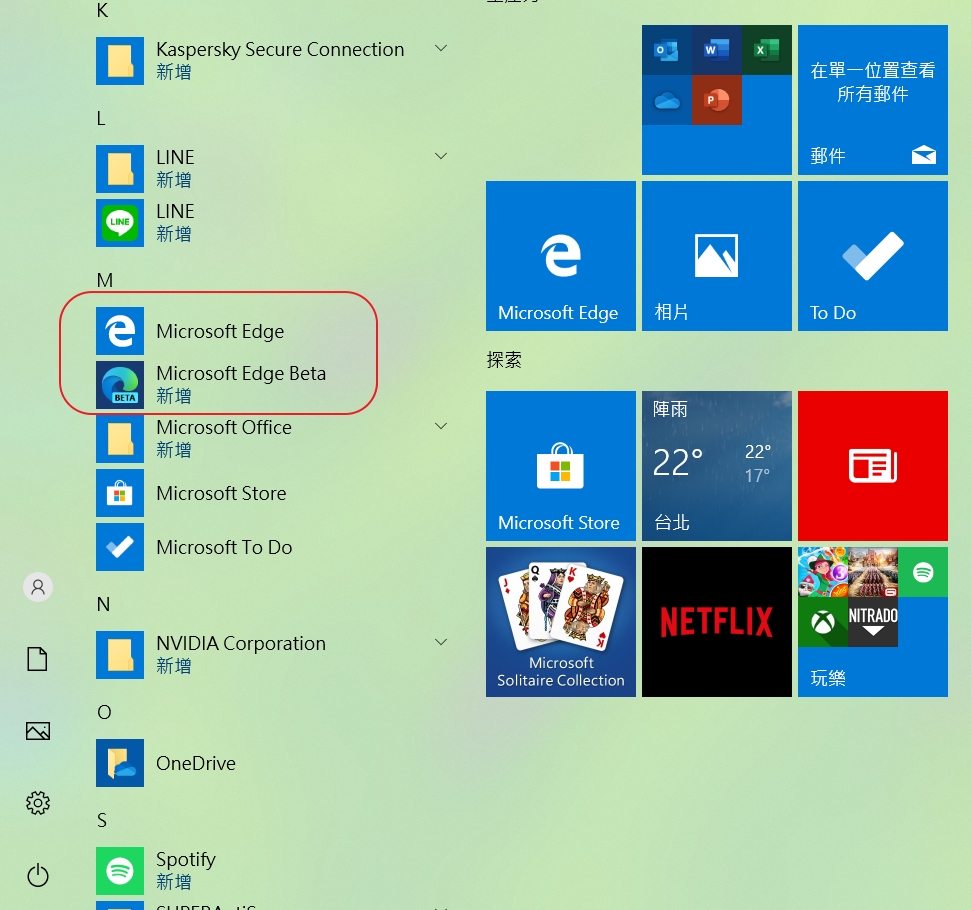Open PowerPoint icon in Office tile
Image resolution: width=971 pixels, height=910 pixels.
click(x=716, y=100)
